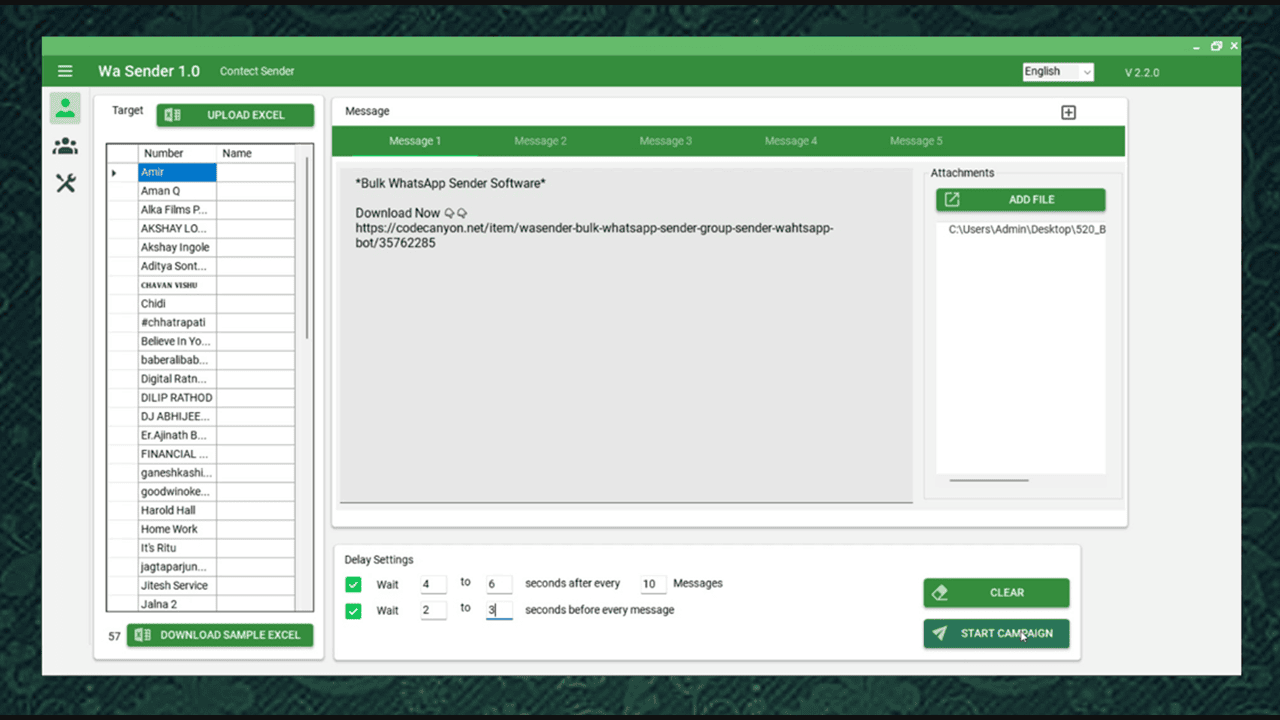Click the messages count field showing 10
This screenshot has height=720, width=1280.
coord(652,584)
